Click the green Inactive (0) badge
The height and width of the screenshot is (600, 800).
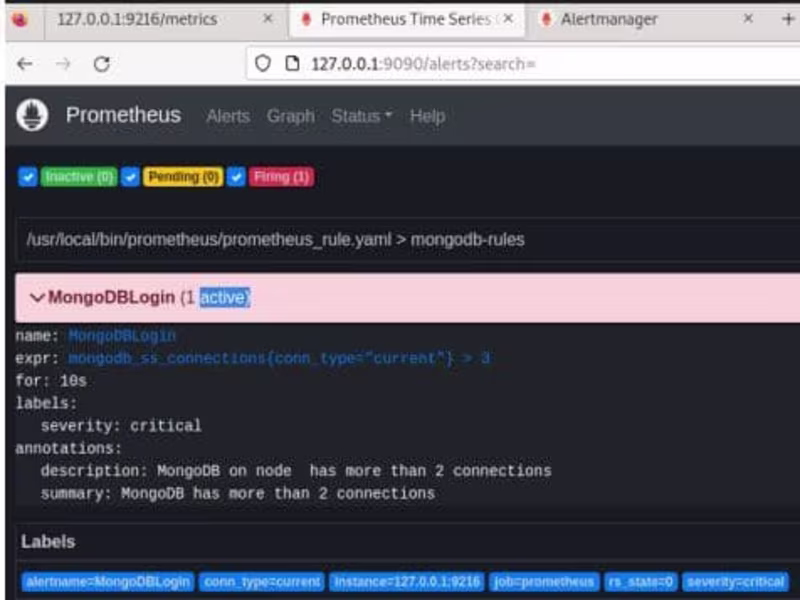(x=79, y=177)
